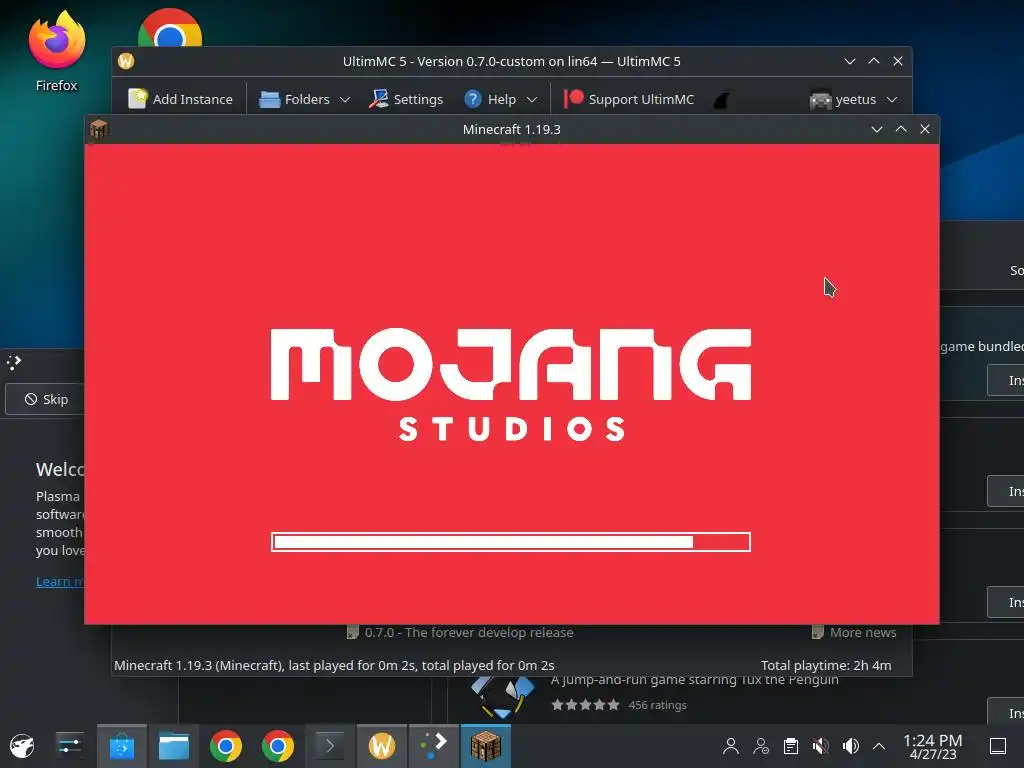Click the muted audio tray icon
This screenshot has width=1024, height=768.
click(x=820, y=746)
